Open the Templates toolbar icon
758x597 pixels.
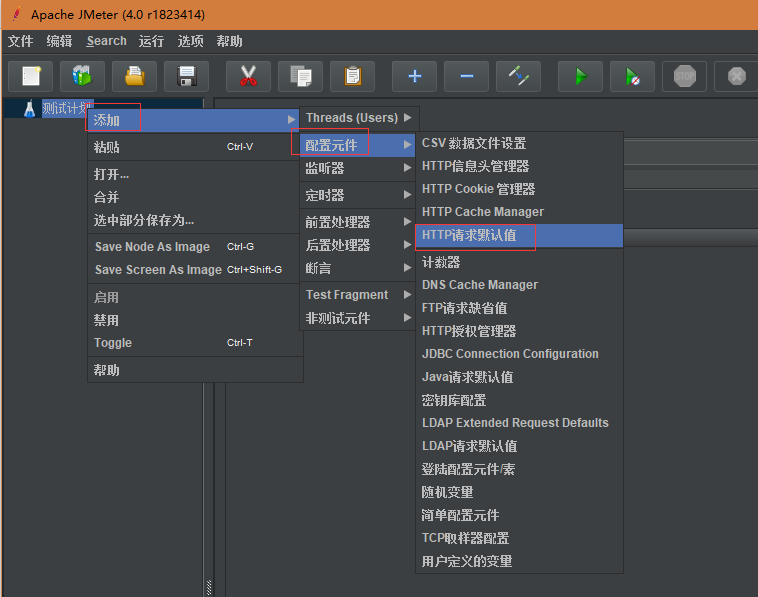point(82,76)
